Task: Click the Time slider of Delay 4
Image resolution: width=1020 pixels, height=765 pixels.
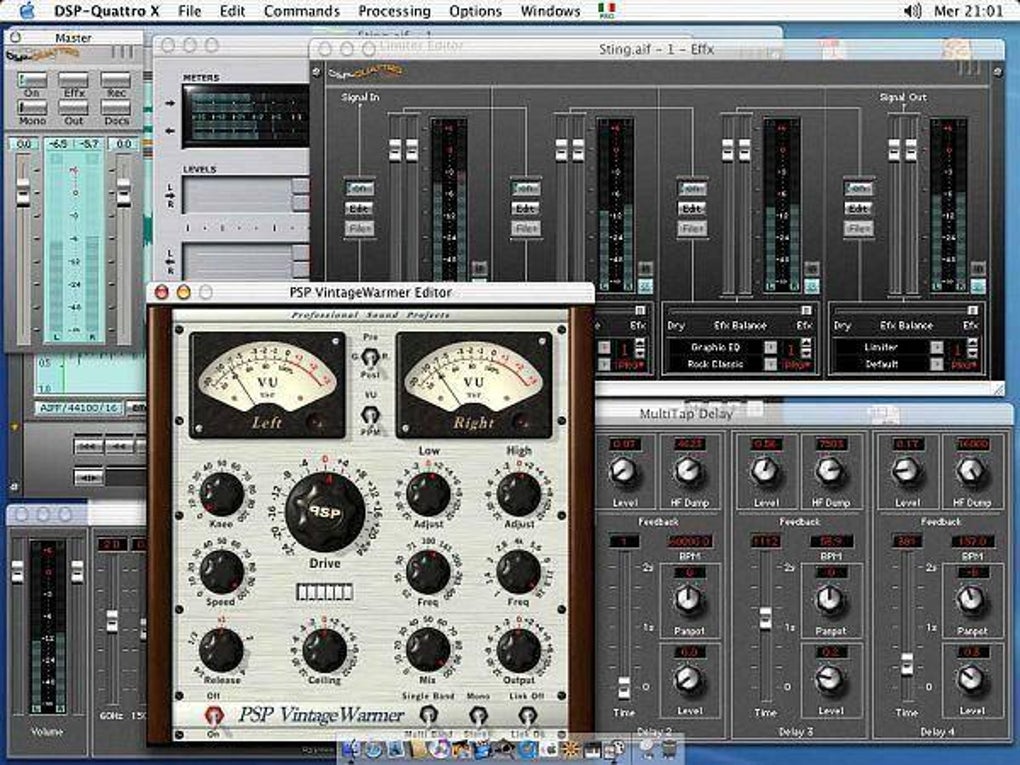Action: (x=907, y=664)
